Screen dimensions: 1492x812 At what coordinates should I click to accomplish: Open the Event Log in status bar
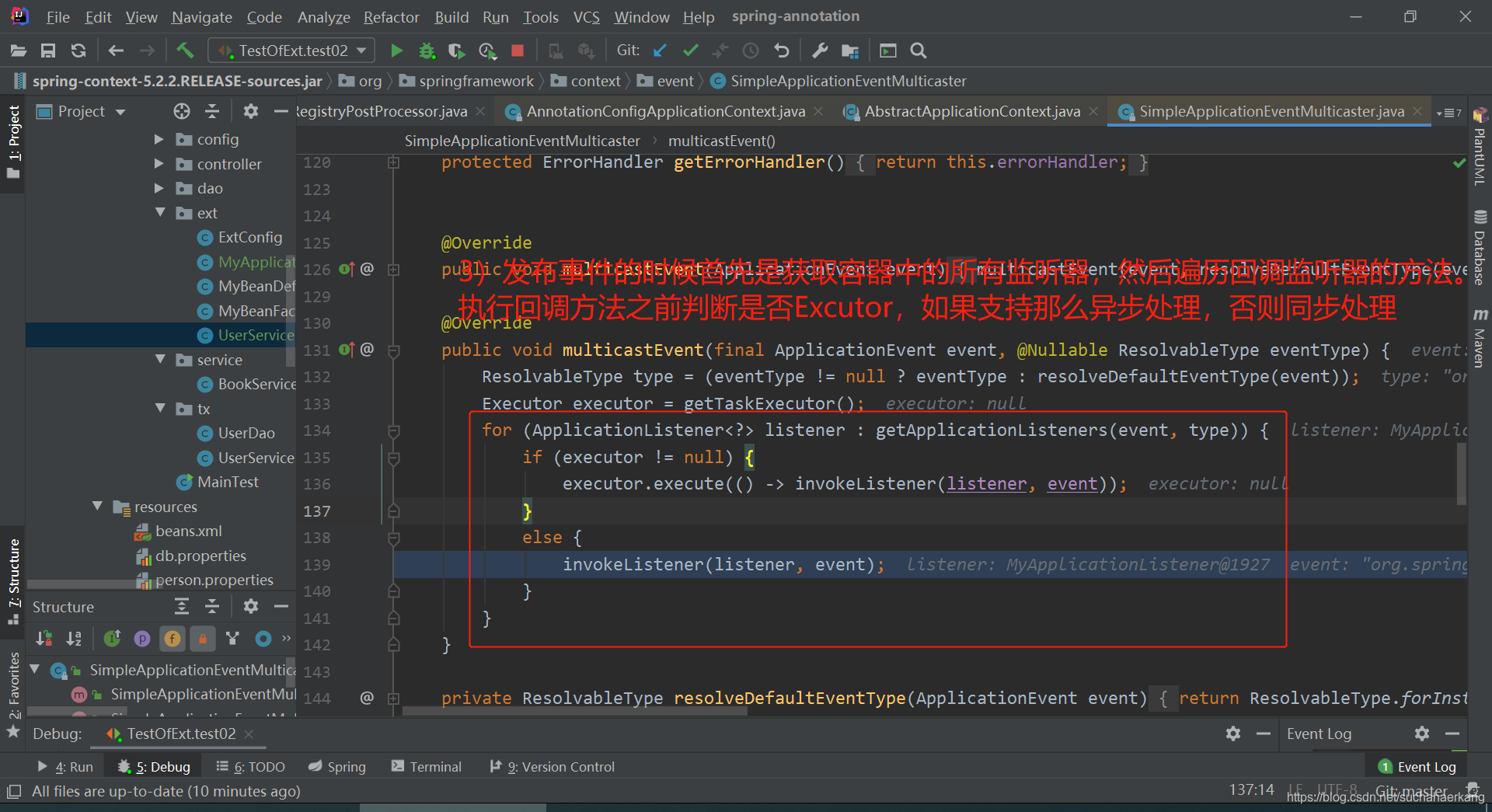[x=1417, y=767]
